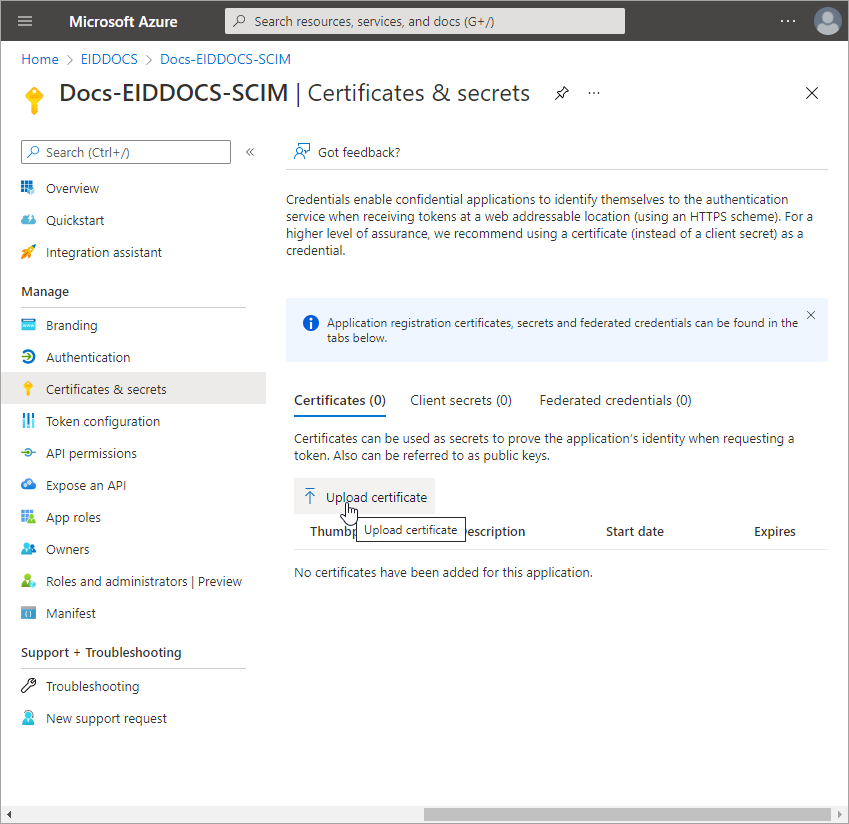Go to the EIDDOCS breadcrumb link
This screenshot has width=849, height=824.
coord(109,59)
